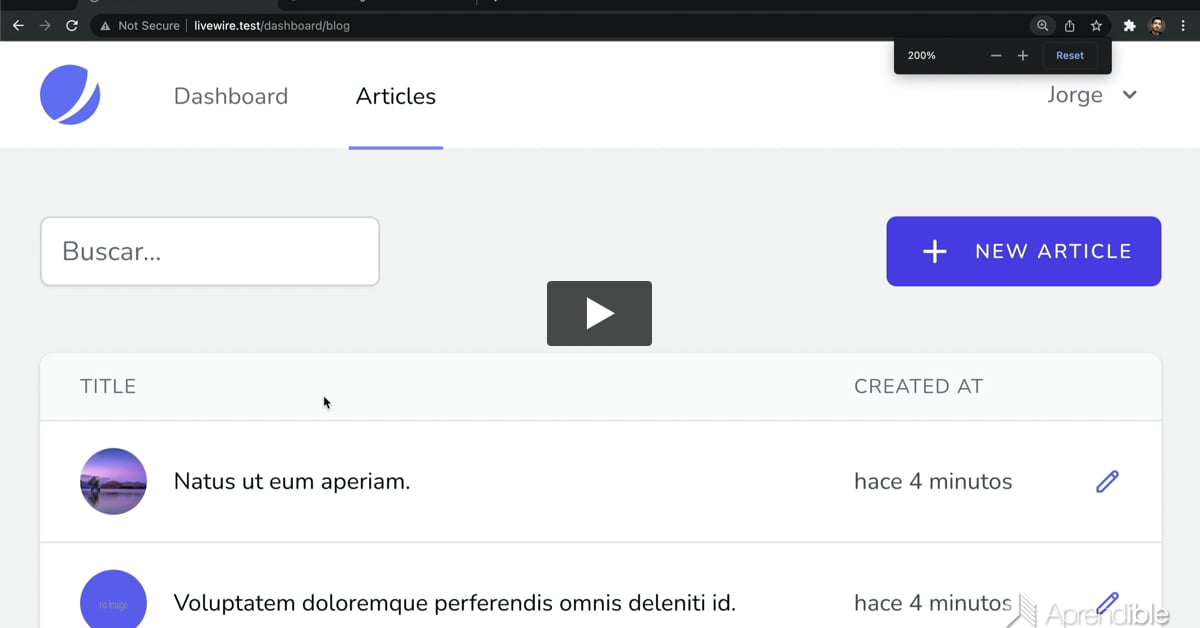Open the Dashboard nav link
Screen dimensions: 1200x628
[x=231, y=96]
